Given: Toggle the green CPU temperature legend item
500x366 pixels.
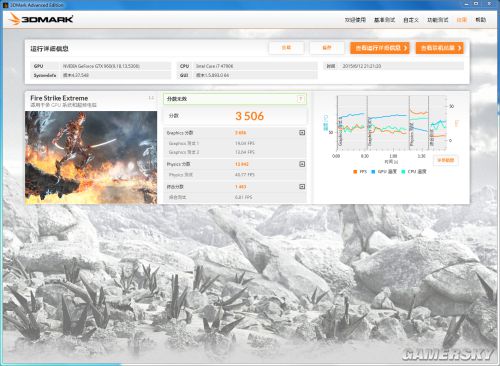Looking at the screenshot, I should click(x=414, y=172).
